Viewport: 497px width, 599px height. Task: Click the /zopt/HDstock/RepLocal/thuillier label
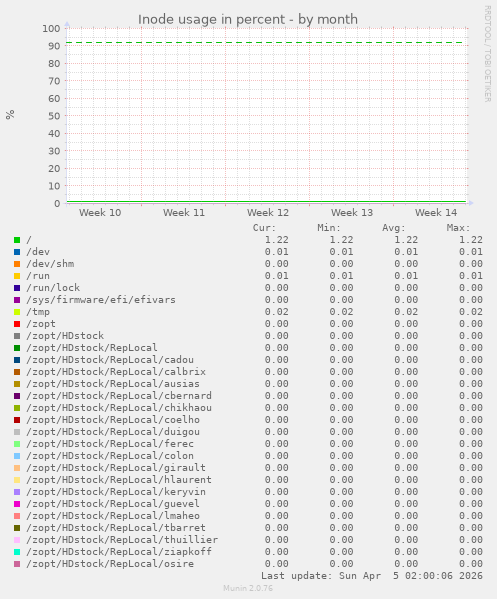click(x=122, y=540)
